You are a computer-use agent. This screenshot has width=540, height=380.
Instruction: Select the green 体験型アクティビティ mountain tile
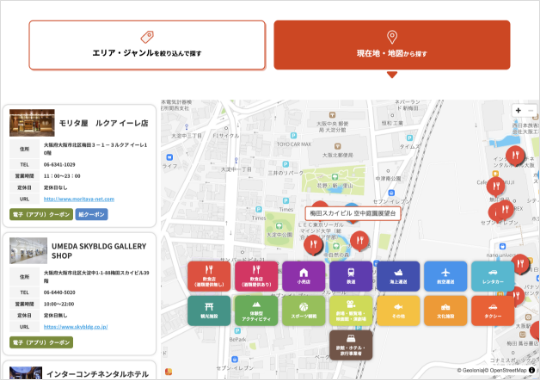256,310
